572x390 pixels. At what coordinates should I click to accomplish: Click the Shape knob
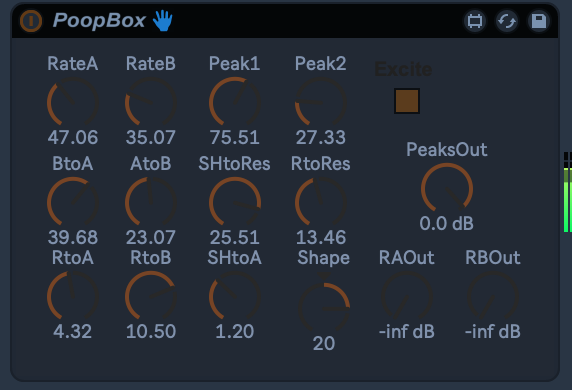(324, 308)
